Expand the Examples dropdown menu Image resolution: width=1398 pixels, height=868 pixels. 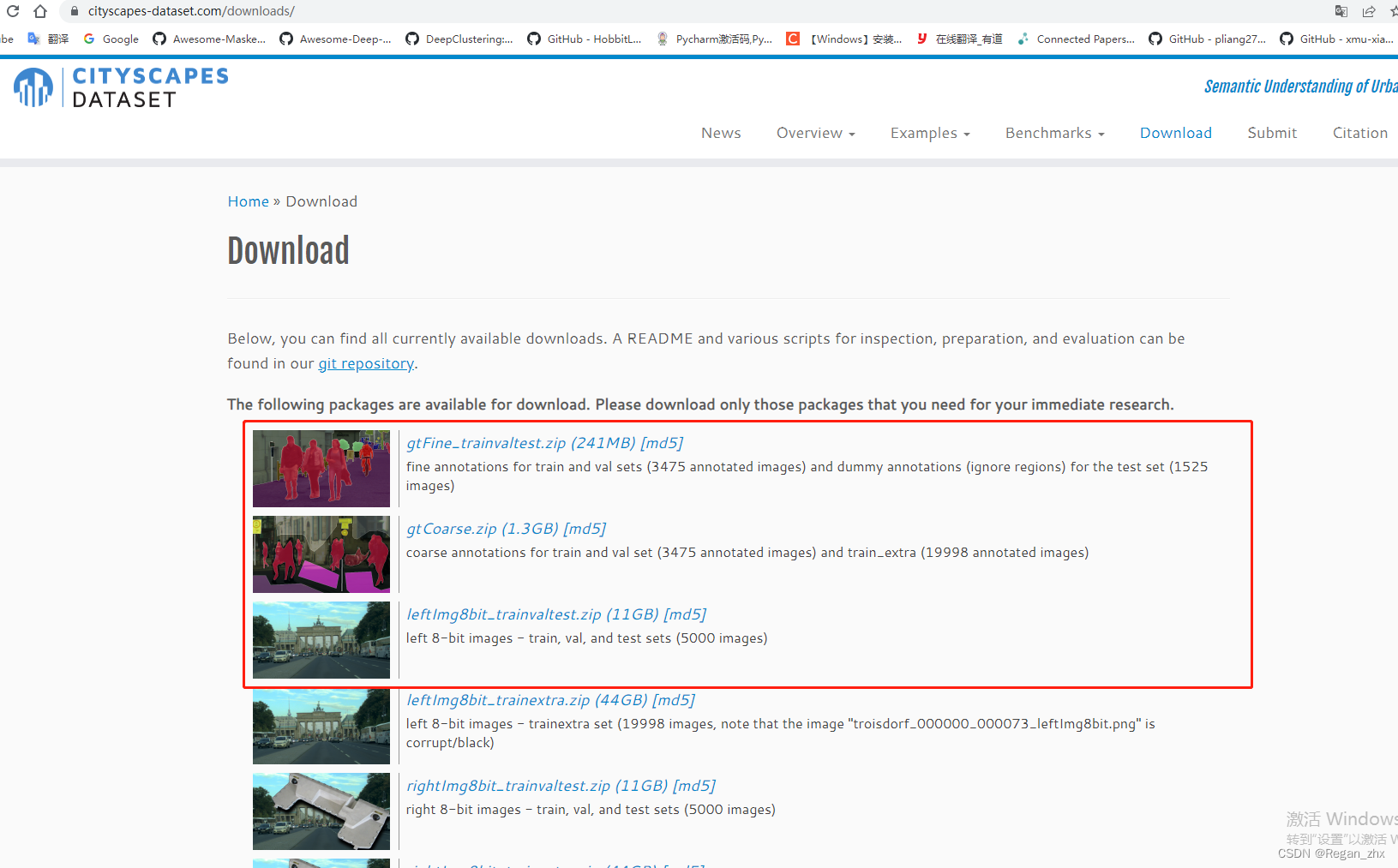point(930,133)
